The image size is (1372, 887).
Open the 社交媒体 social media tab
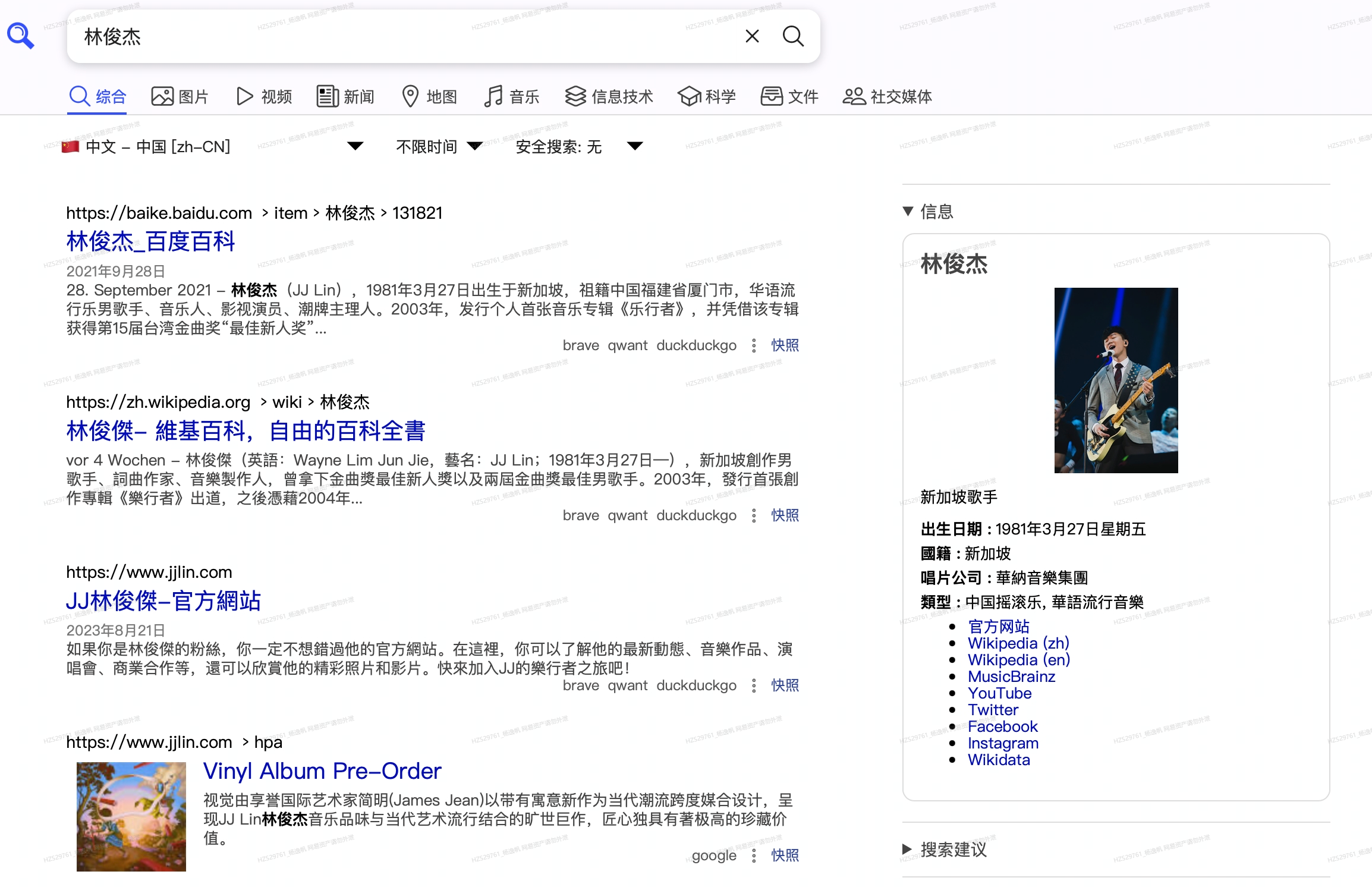coord(887,96)
